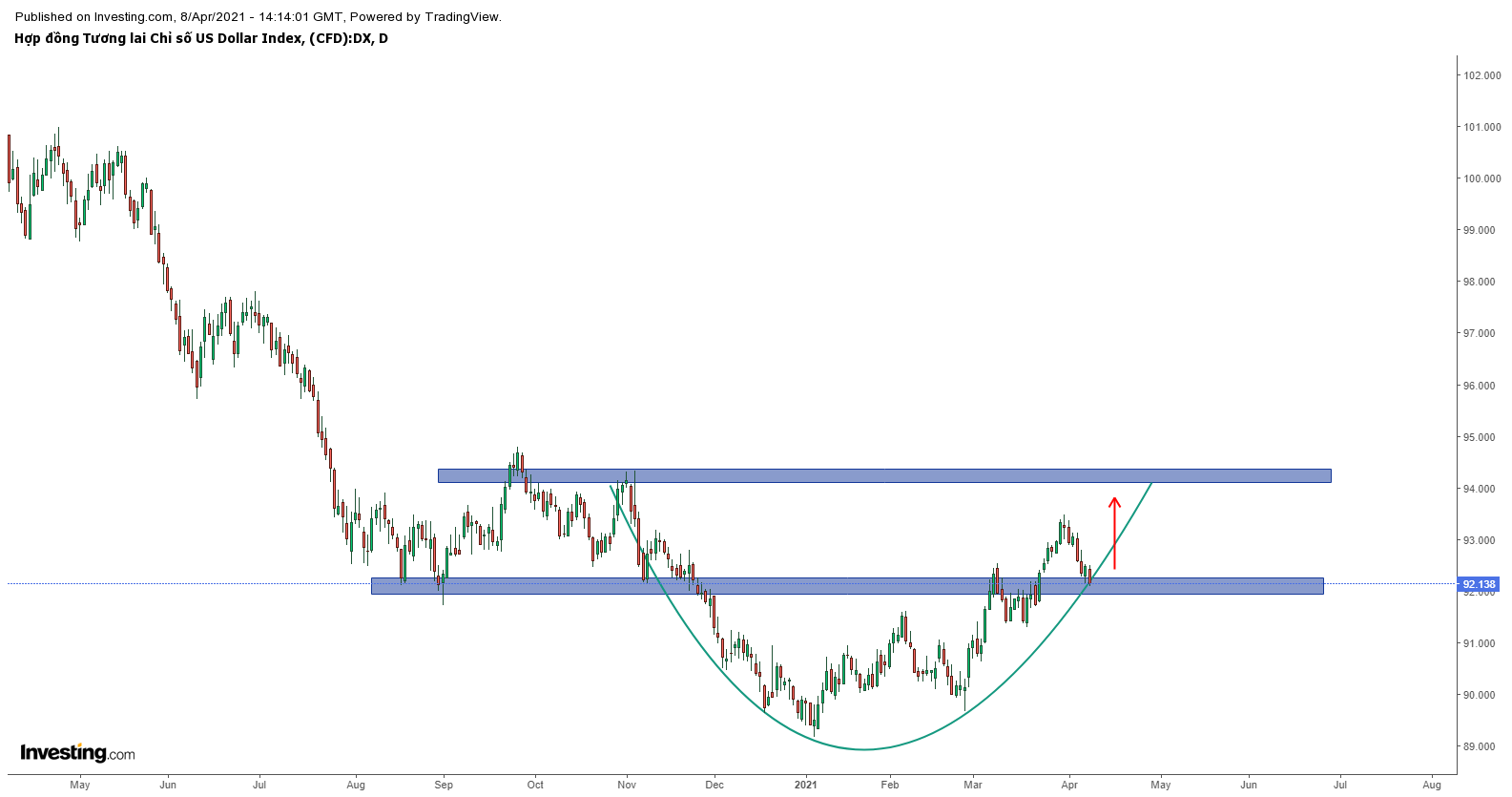Screen dimensions: 1512x797
Task: Click the 89.000 price axis label
Action: tap(1481, 746)
